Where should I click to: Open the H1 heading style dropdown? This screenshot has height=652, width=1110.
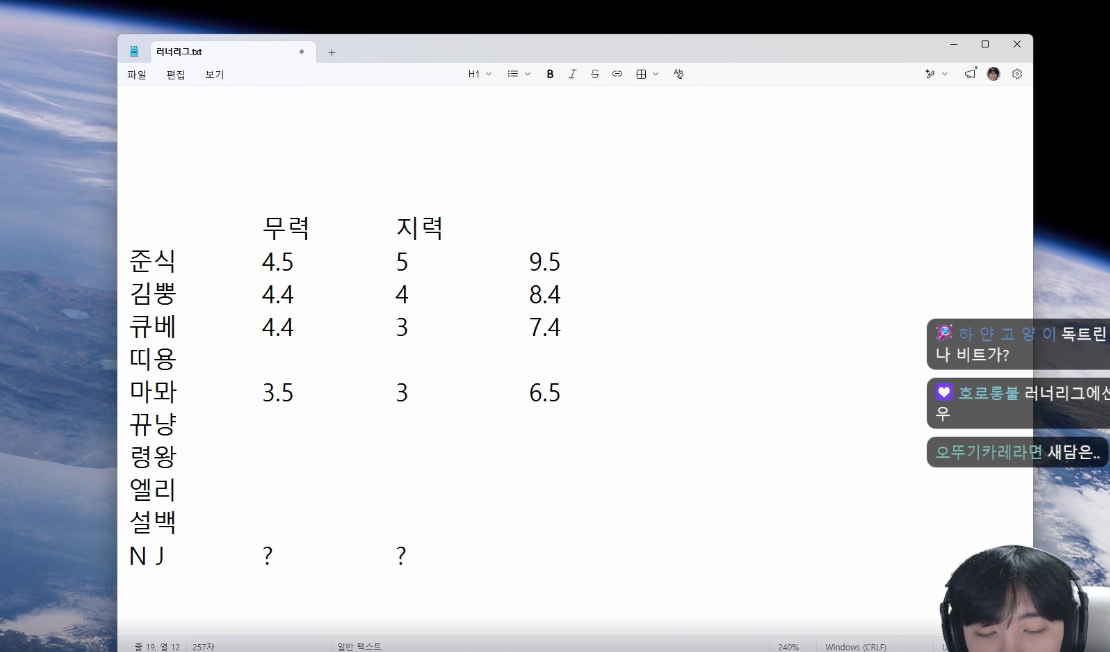[479, 74]
